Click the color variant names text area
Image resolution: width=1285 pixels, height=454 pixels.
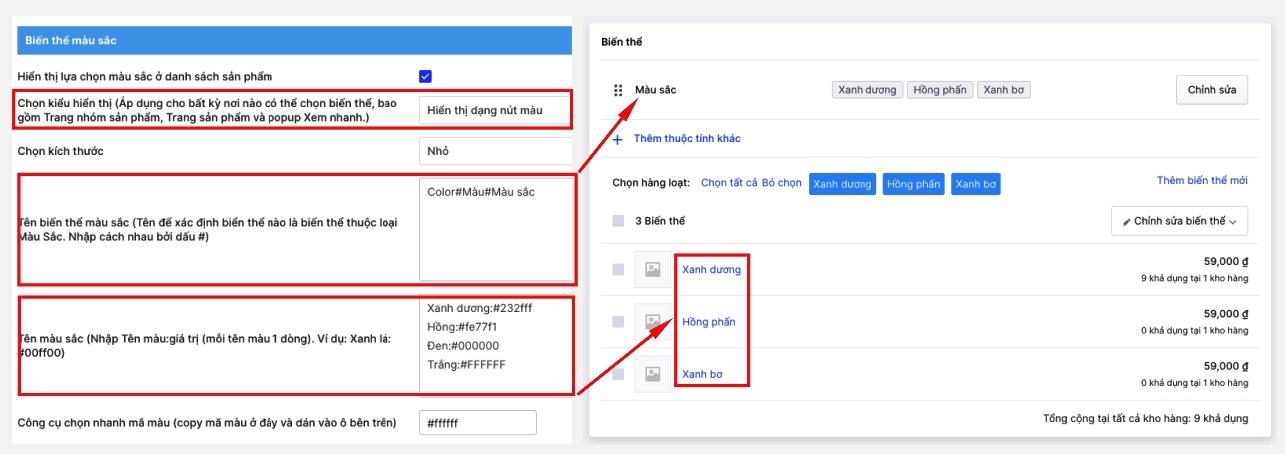click(x=495, y=229)
